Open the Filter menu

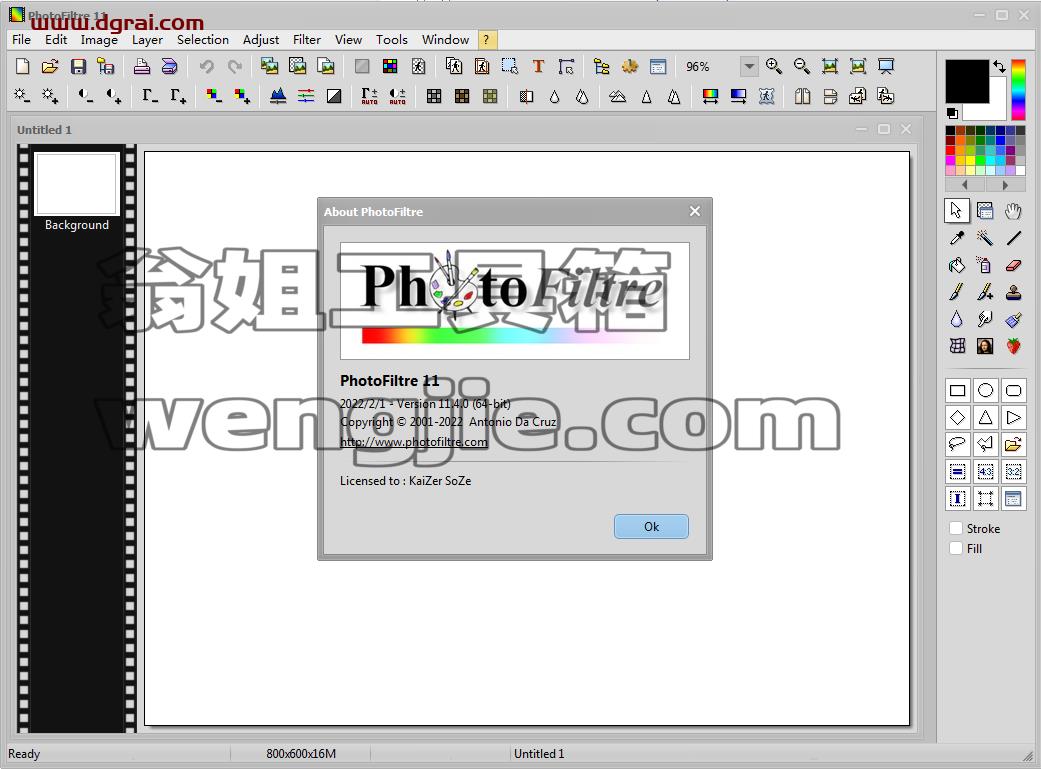(307, 40)
